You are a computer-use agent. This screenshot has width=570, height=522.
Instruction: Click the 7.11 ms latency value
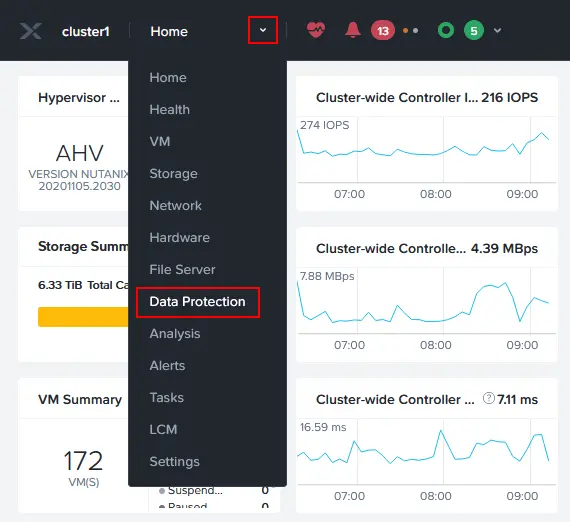pyautogui.click(x=517, y=399)
